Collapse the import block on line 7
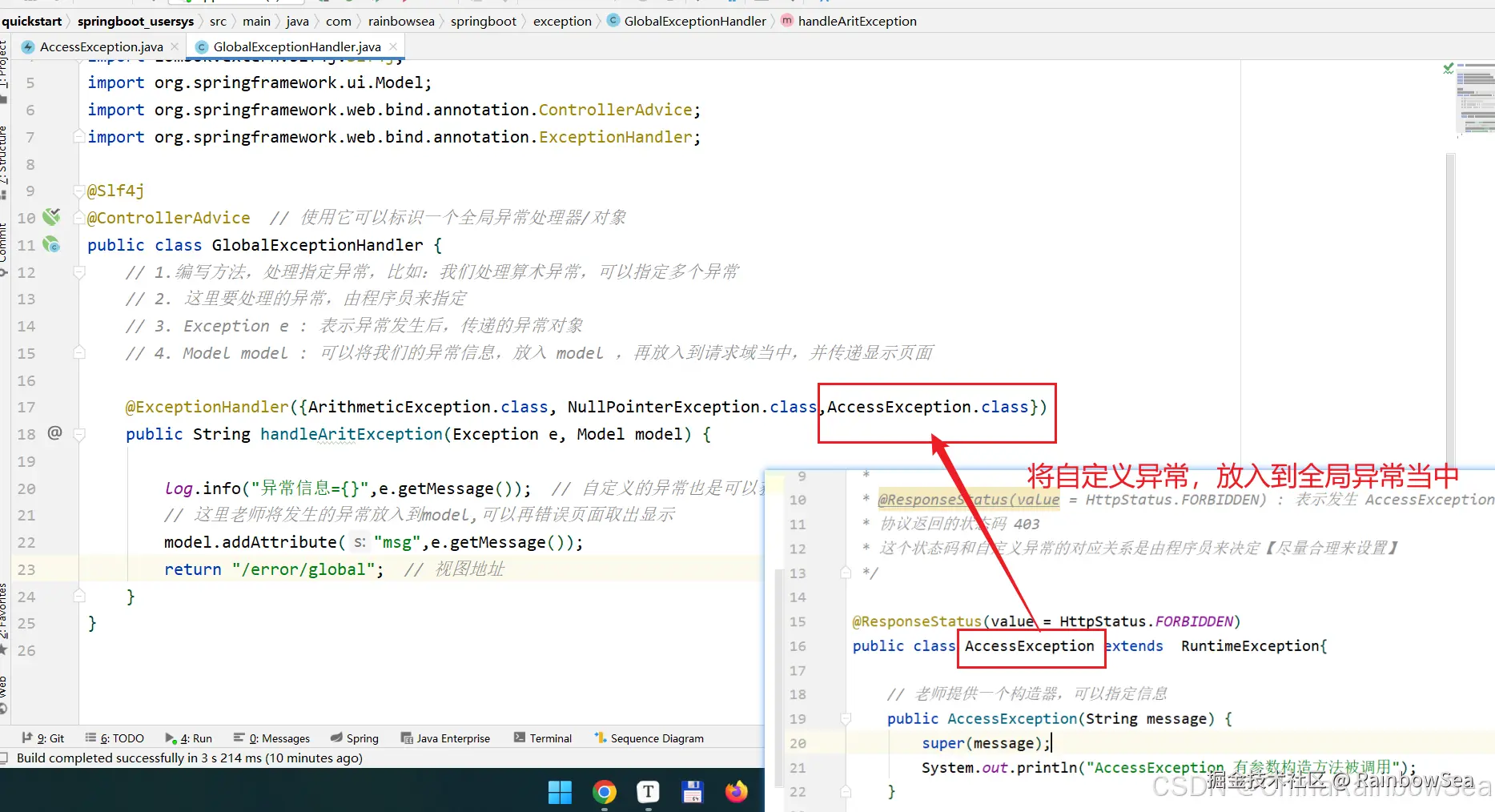This screenshot has height=812, width=1495. tap(79, 137)
